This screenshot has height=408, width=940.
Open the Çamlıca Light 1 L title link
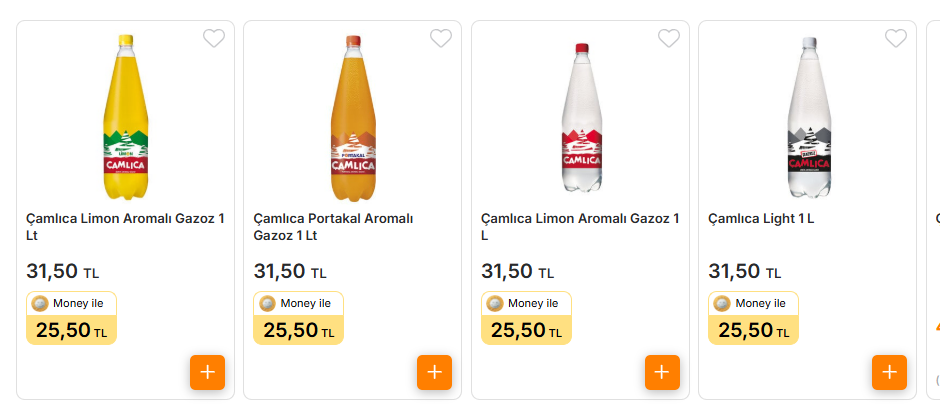(x=761, y=219)
